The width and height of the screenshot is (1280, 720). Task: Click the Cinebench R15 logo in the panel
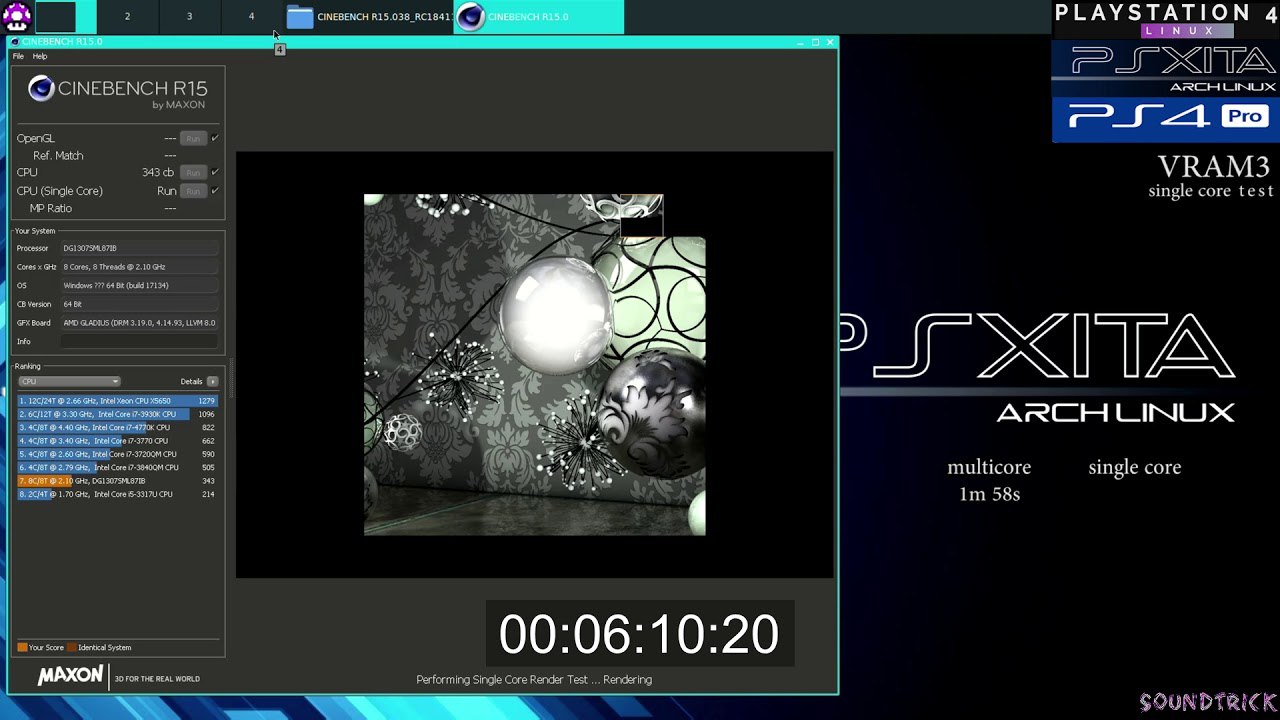point(118,92)
